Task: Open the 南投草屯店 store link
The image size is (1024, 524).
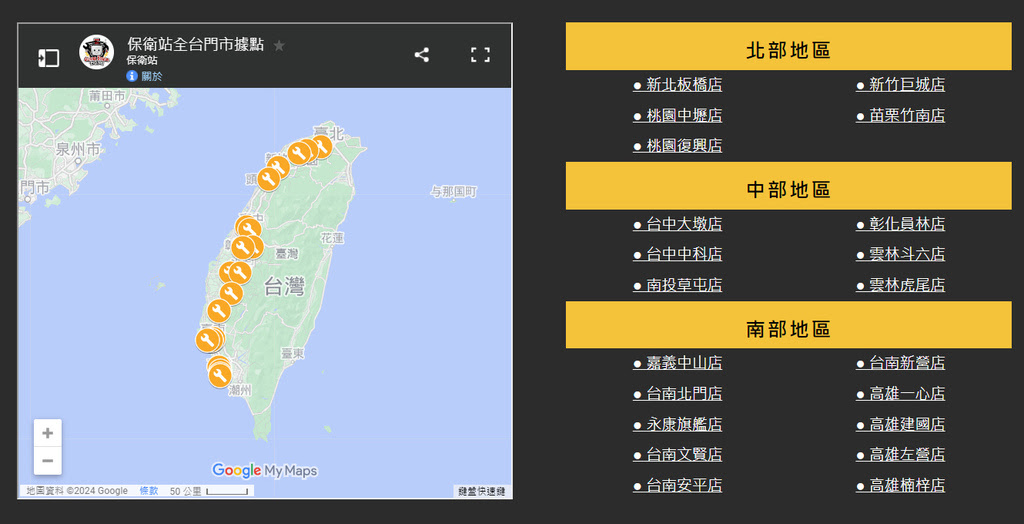Action: tap(678, 285)
